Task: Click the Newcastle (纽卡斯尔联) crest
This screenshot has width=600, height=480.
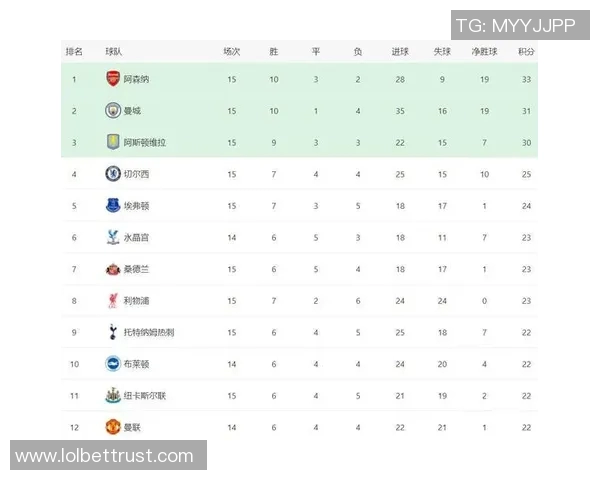Action: [x=113, y=395]
